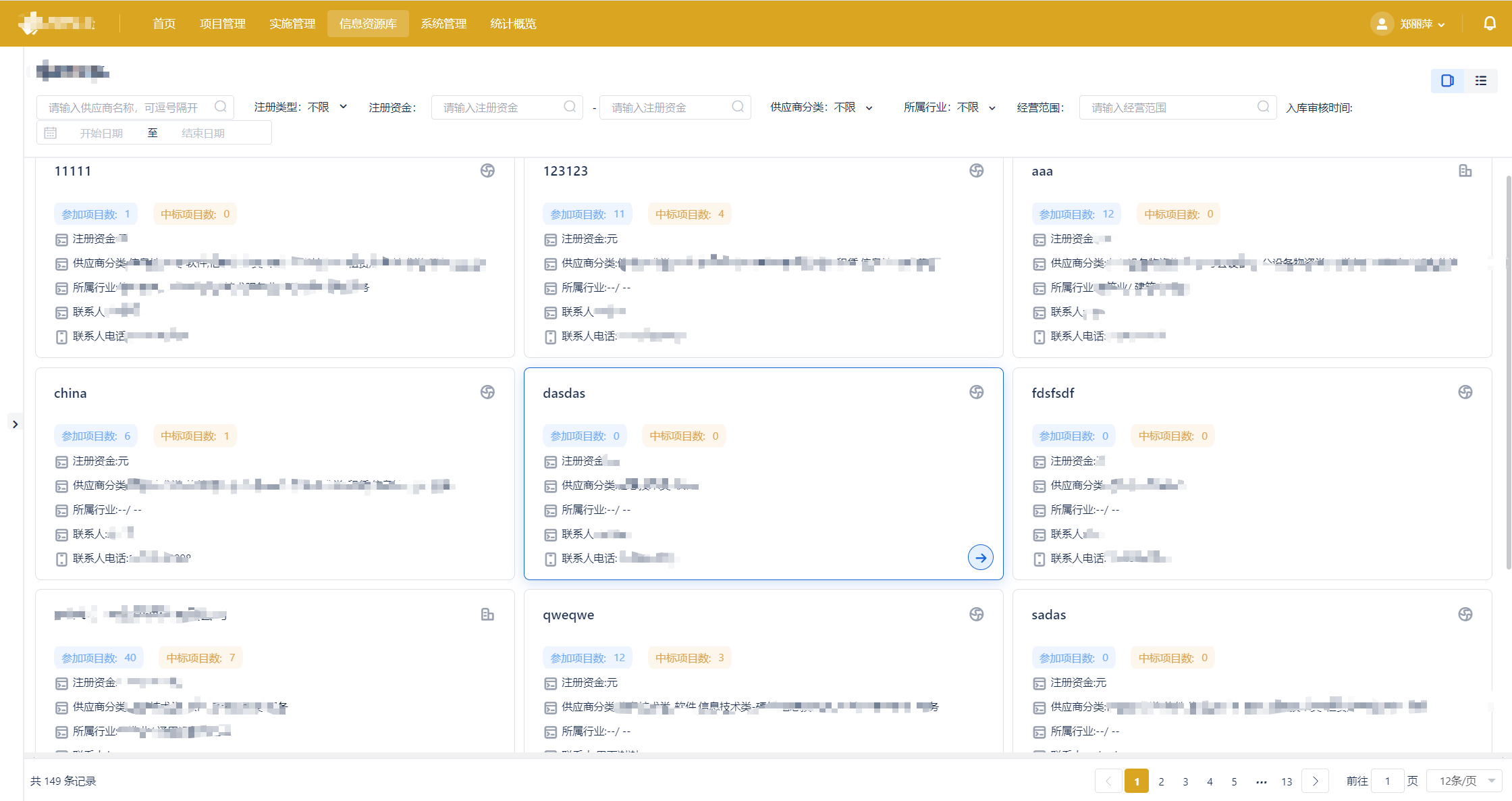1512x801 pixels.
Task: Click 参加项目数 tag on card 123123
Action: pos(587,214)
